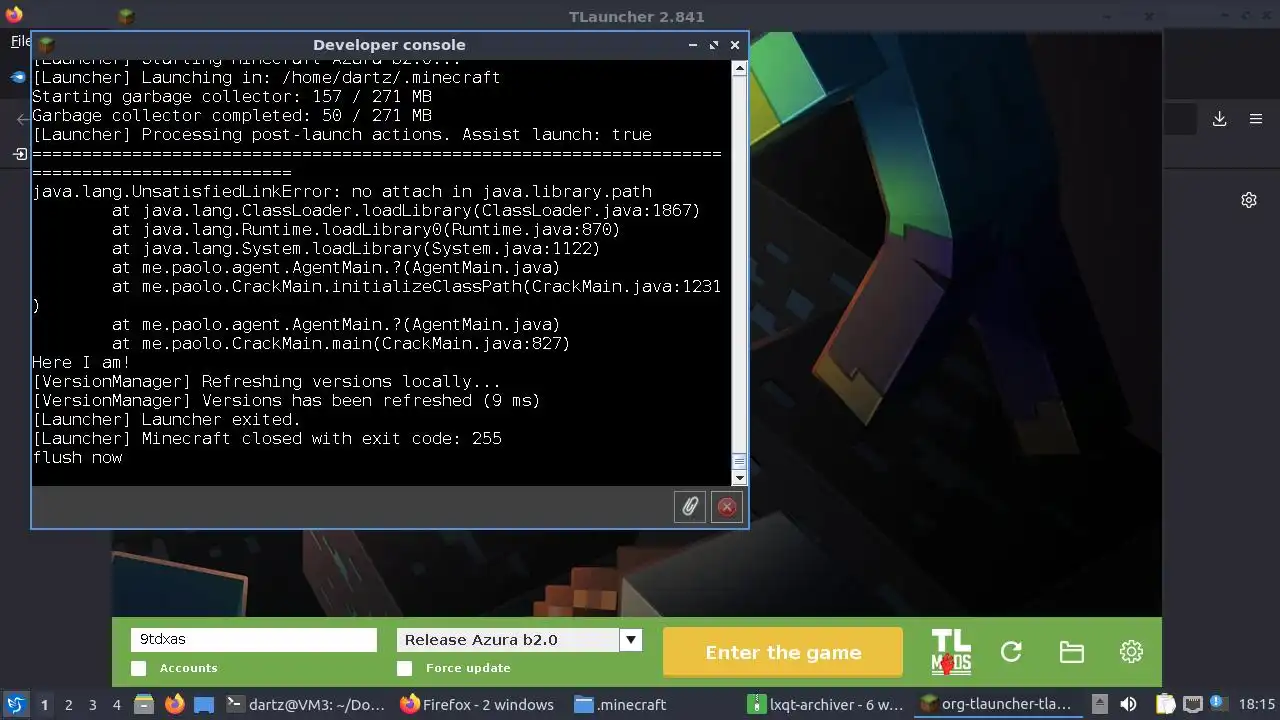Click the 18:15 clock in taskbar
The image size is (1280, 720).
coord(1257,704)
